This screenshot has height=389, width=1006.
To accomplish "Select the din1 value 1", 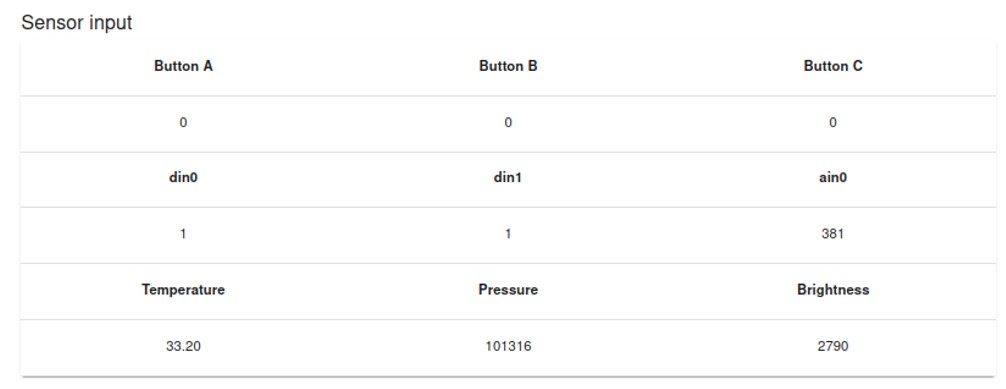I will click(508, 234).
